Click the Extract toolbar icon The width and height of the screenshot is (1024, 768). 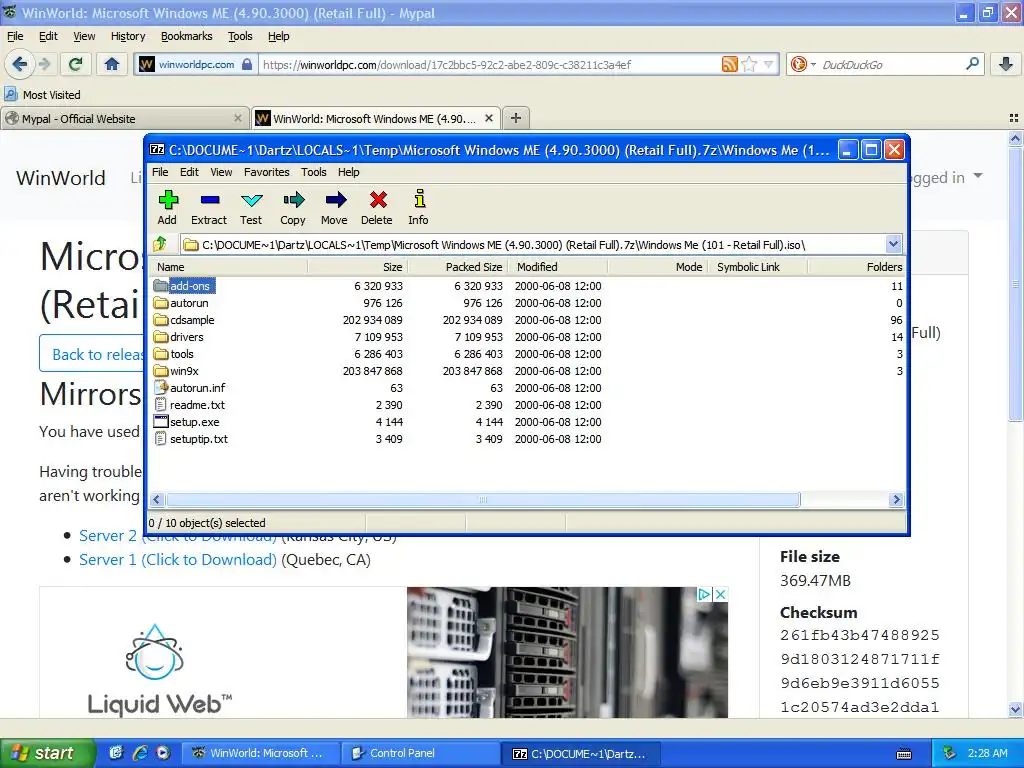[209, 207]
